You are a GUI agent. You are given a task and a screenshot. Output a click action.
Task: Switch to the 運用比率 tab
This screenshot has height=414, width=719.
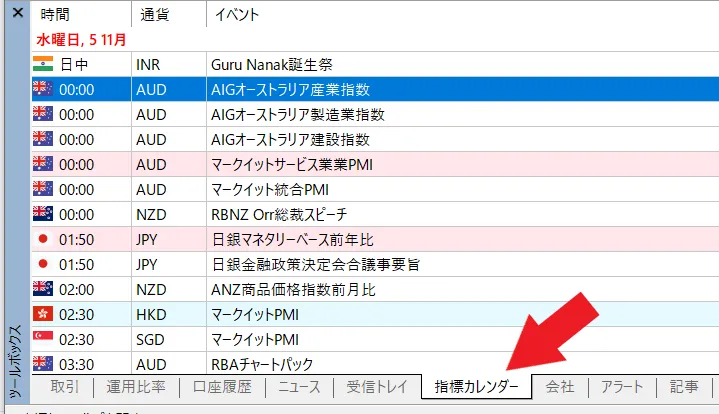136,387
